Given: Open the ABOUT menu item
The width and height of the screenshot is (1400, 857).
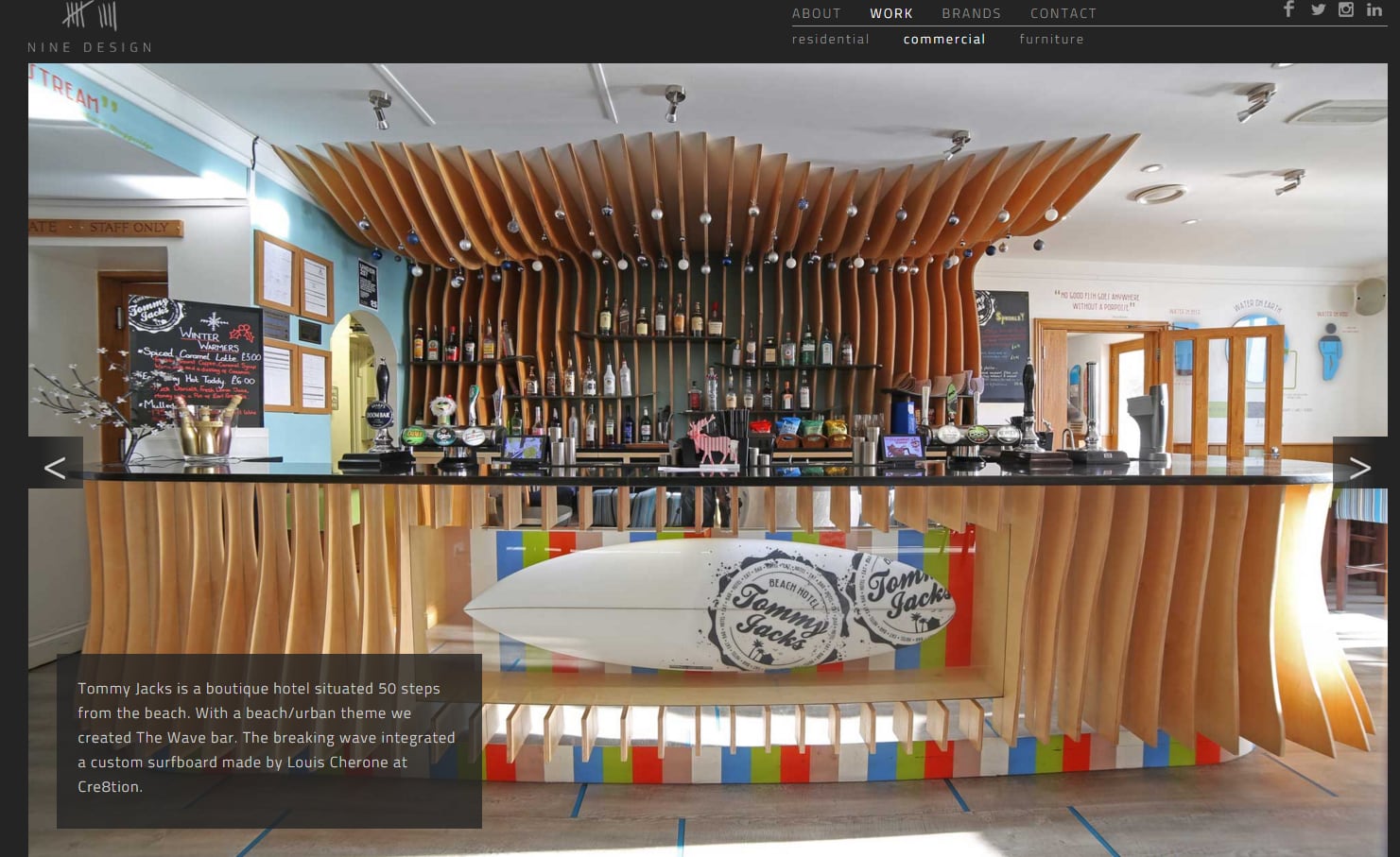Looking at the screenshot, I should (x=817, y=13).
